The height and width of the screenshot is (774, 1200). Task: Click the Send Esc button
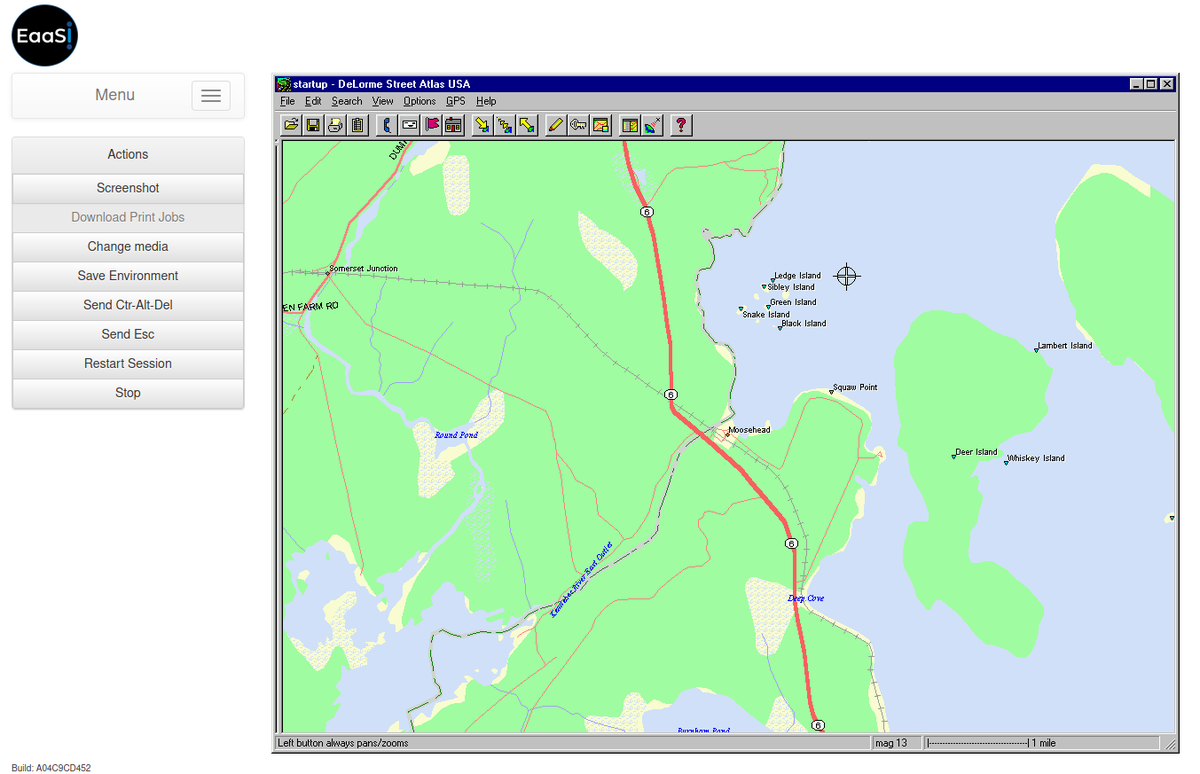coord(128,334)
